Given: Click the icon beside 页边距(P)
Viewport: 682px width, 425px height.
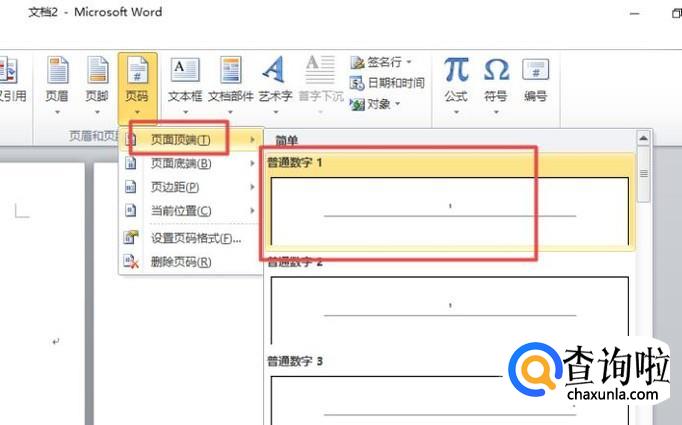Looking at the screenshot, I should (130, 187).
